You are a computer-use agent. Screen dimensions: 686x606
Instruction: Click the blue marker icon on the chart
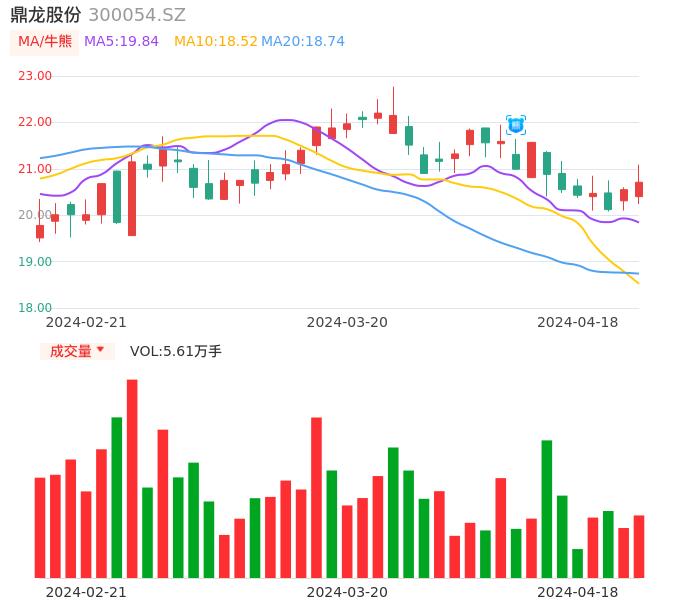point(516,125)
